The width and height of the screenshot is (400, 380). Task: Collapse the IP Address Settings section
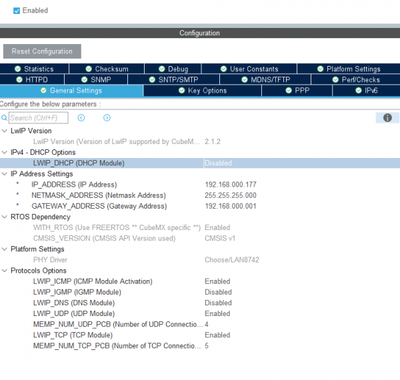[4, 174]
